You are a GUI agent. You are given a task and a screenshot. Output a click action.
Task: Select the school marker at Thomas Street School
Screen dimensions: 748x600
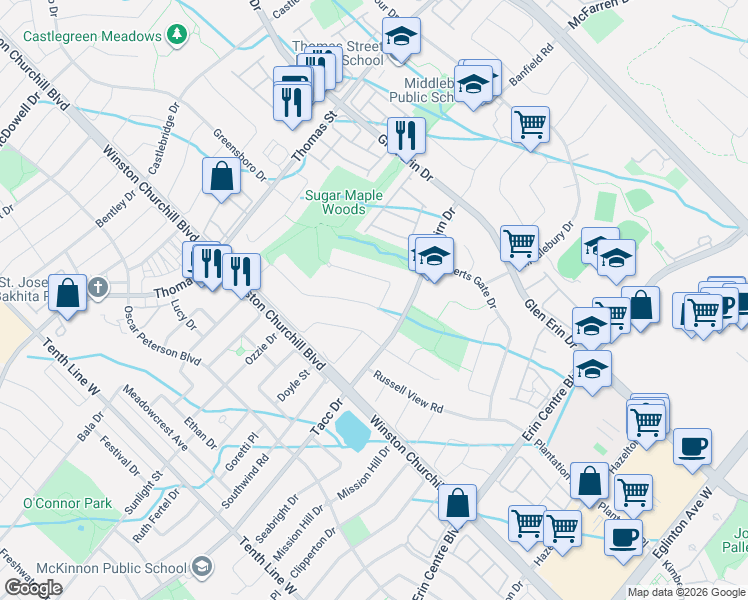tap(402, 39)
